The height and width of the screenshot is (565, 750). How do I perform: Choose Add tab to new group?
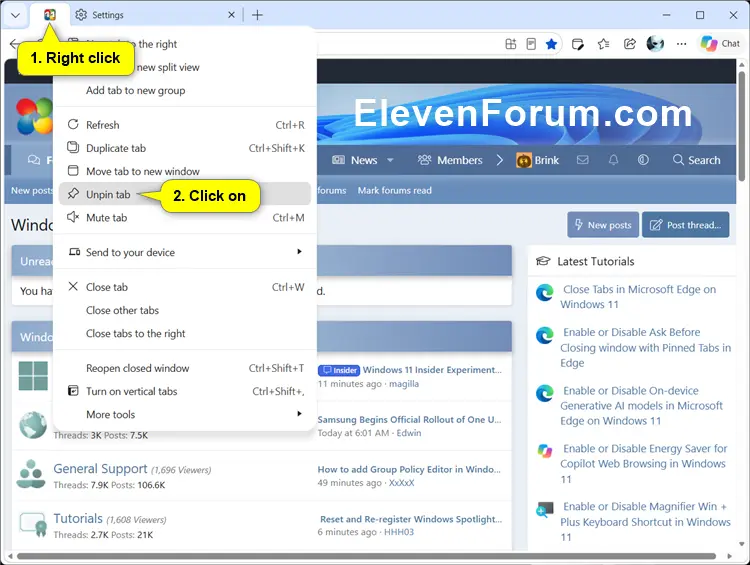point(184,90)
